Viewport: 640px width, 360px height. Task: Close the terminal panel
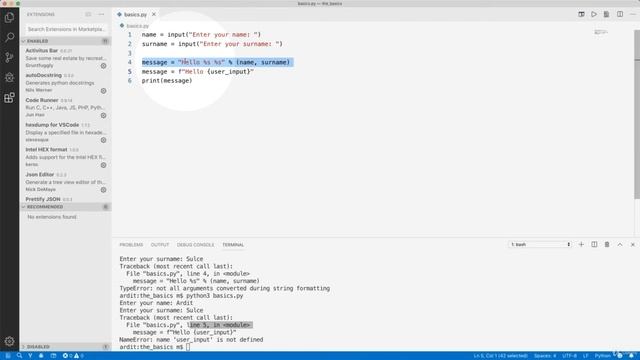633,244
